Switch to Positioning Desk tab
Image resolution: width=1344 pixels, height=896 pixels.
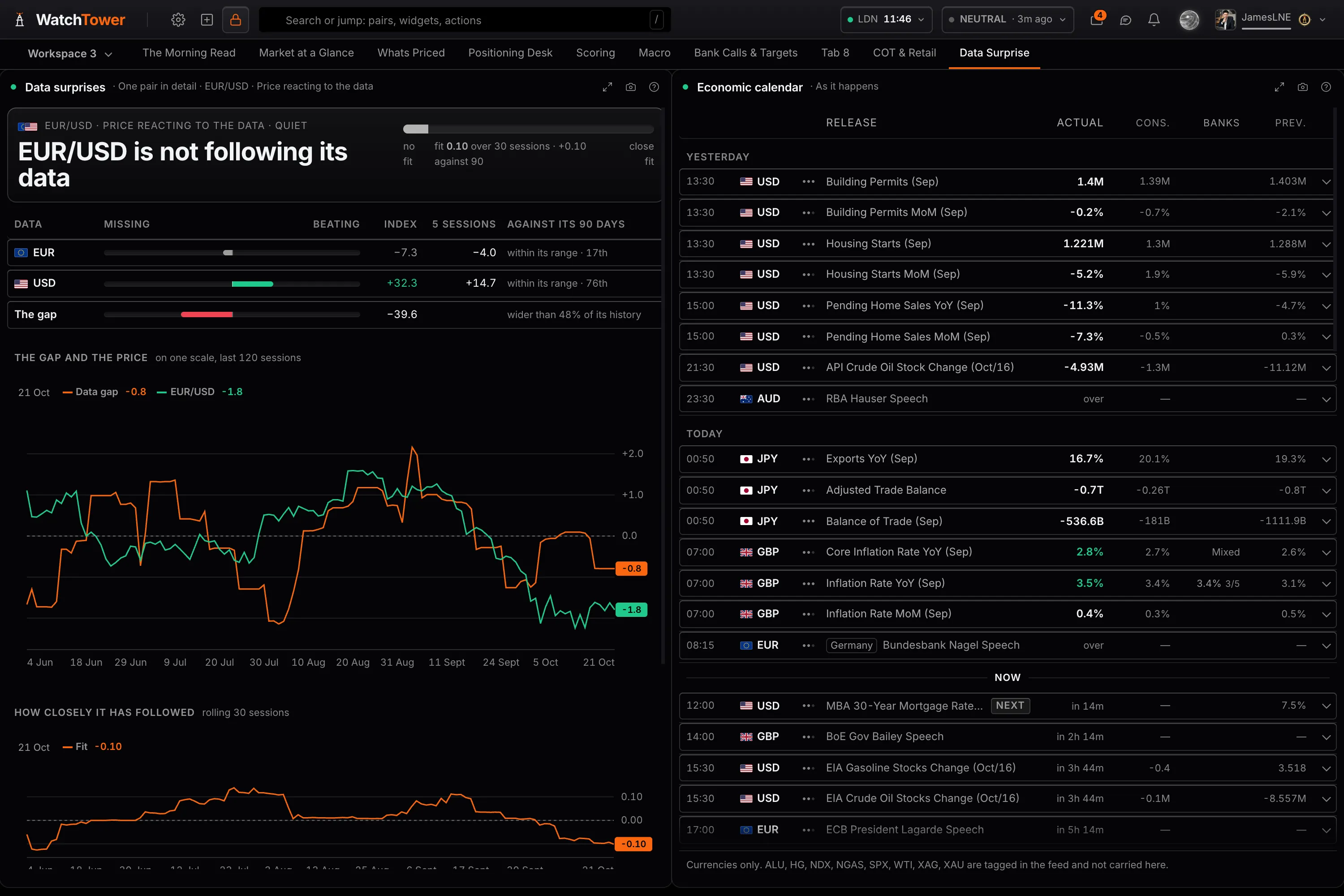tap(510, 53)
